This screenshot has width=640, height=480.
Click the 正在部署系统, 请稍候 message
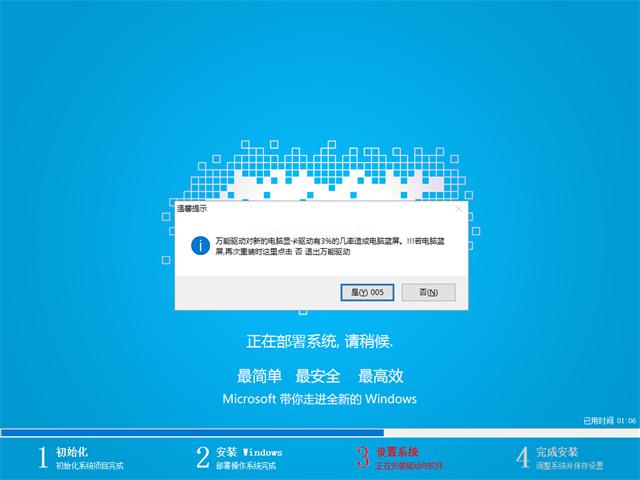320,341
